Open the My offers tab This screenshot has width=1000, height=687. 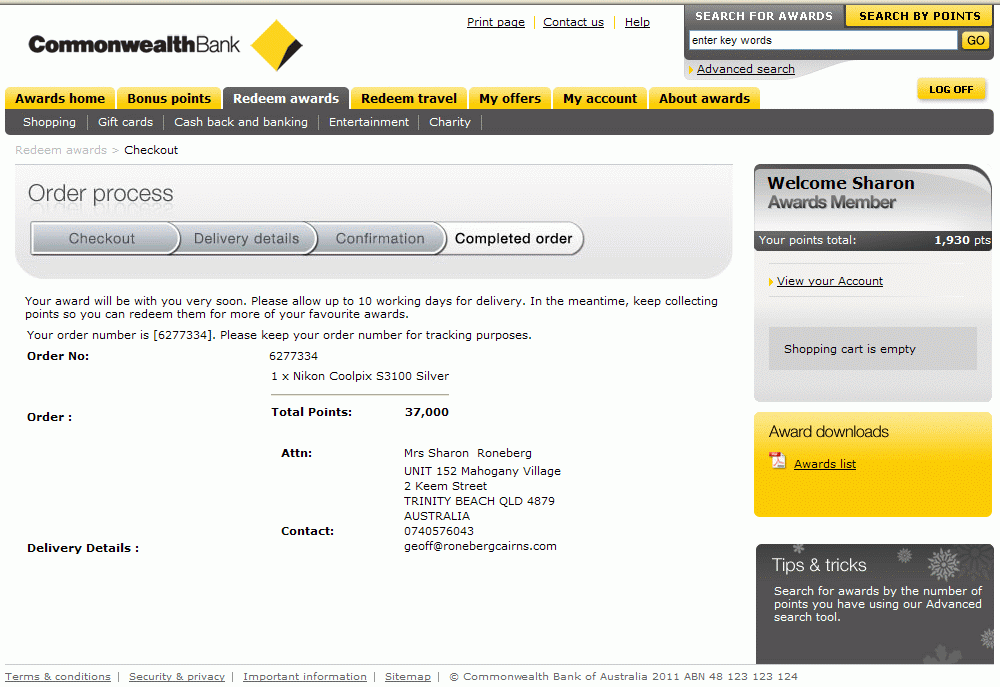pyautogui.click(x=510, y=98)
